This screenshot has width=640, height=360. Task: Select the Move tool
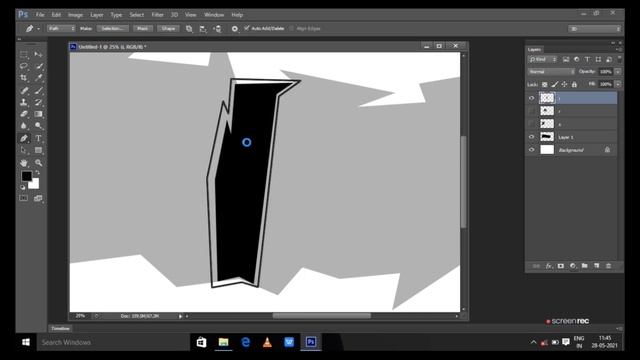point(38,54)
